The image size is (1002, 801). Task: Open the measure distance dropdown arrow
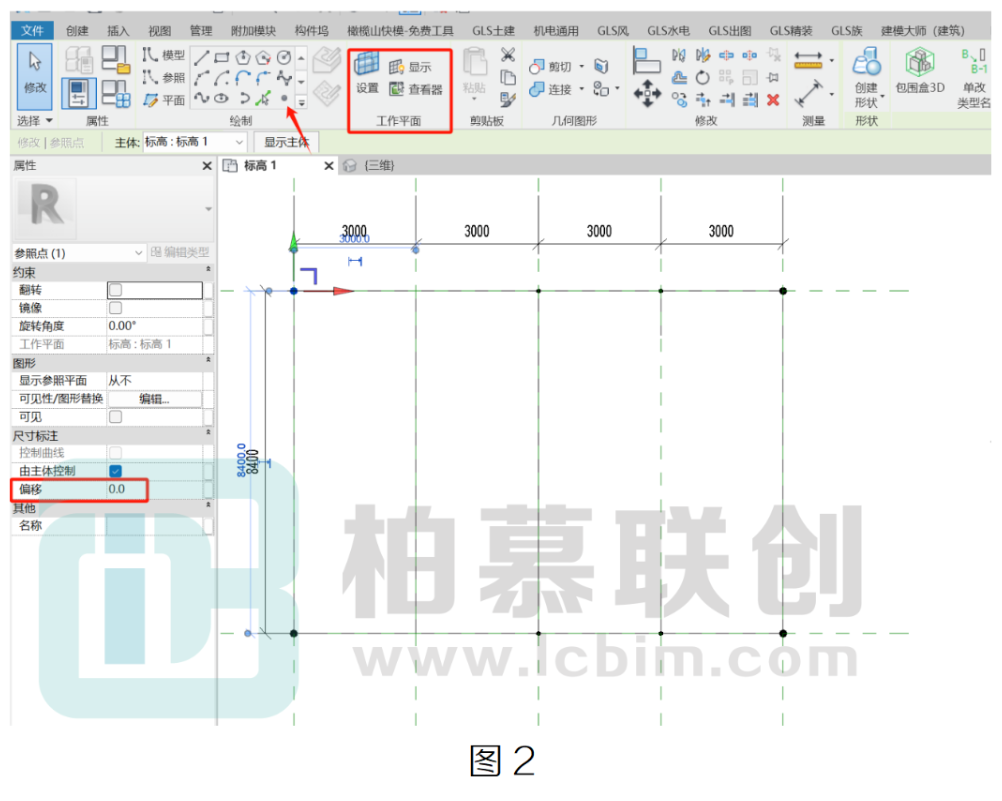(x=831, y=60)
